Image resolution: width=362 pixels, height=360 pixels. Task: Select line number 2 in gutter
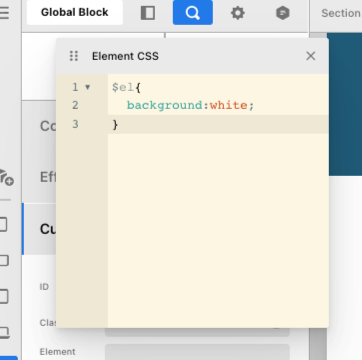point(75,106)
